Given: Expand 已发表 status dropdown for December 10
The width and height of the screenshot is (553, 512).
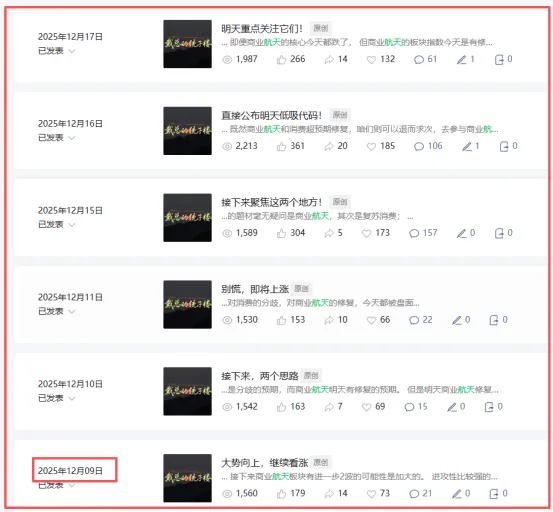Looking at the screenshot, I should (72, 398).
